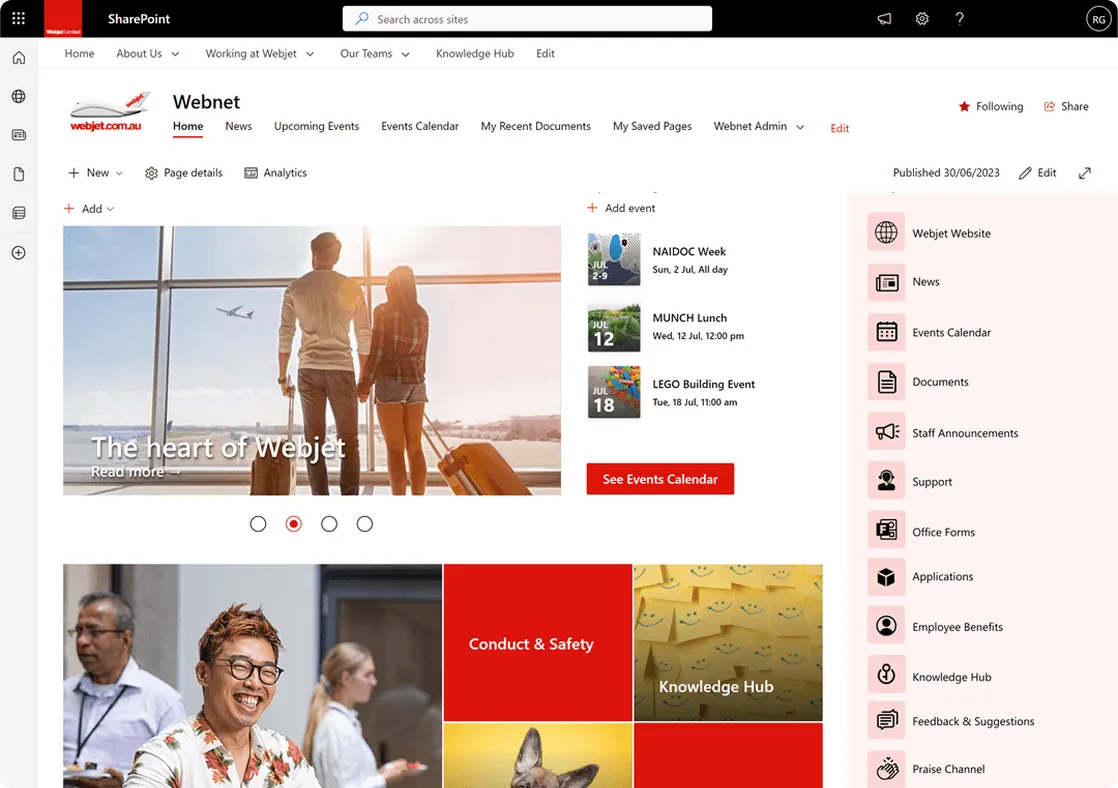This screenshot has height=788, width=1118.
Task: Expand the Our Teams chevron
Action: click(406, 54)
